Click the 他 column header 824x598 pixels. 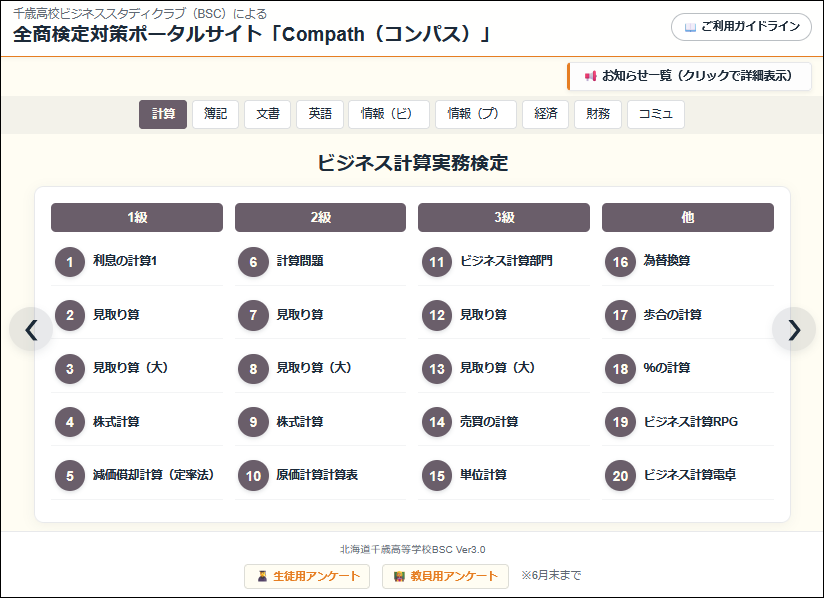point(687,218)
